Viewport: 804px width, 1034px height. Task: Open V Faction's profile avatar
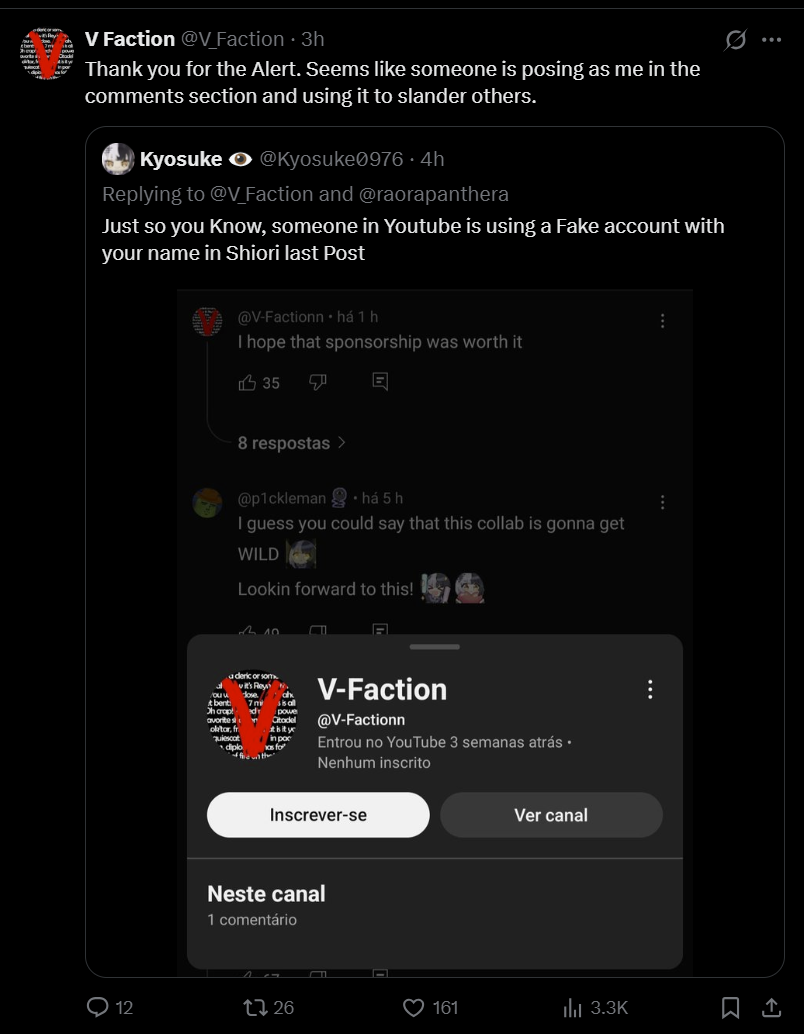(47, 54)
